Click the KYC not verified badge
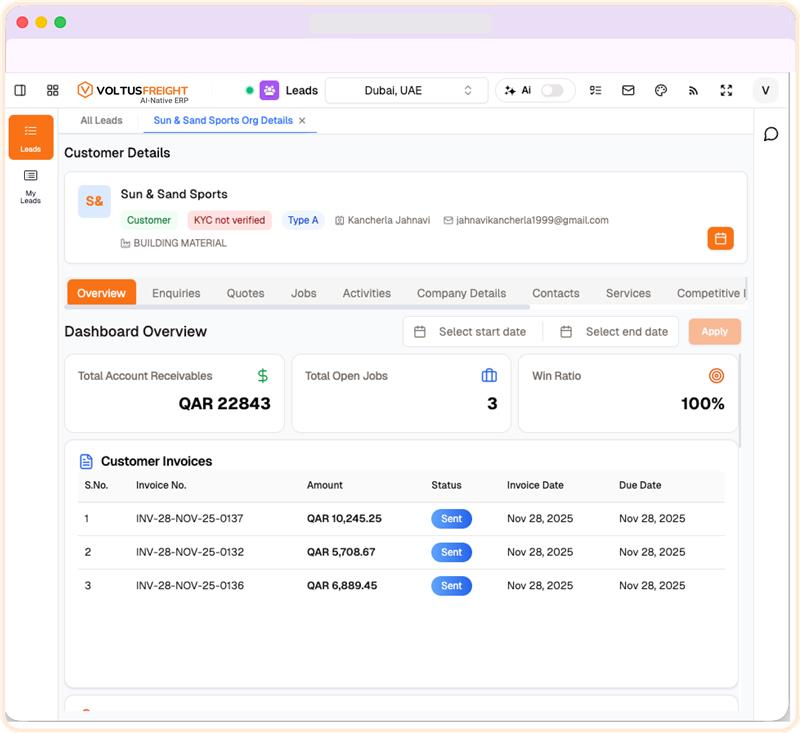The image size is (800, 733). (230, 220)
